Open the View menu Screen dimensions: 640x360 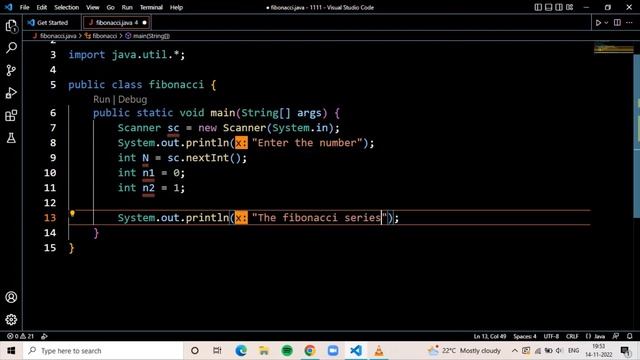[93, 7]
